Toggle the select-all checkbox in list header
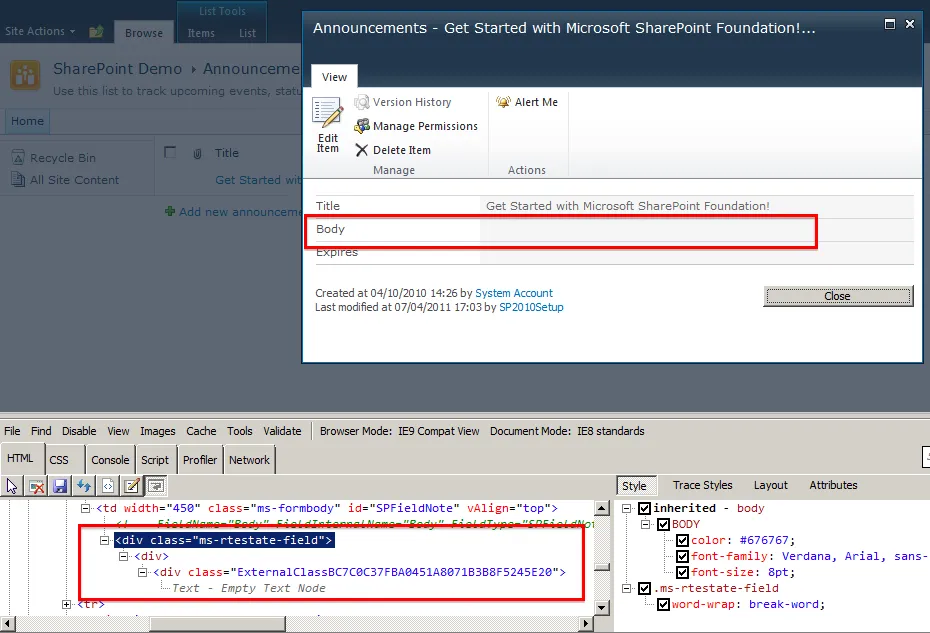 170,152
